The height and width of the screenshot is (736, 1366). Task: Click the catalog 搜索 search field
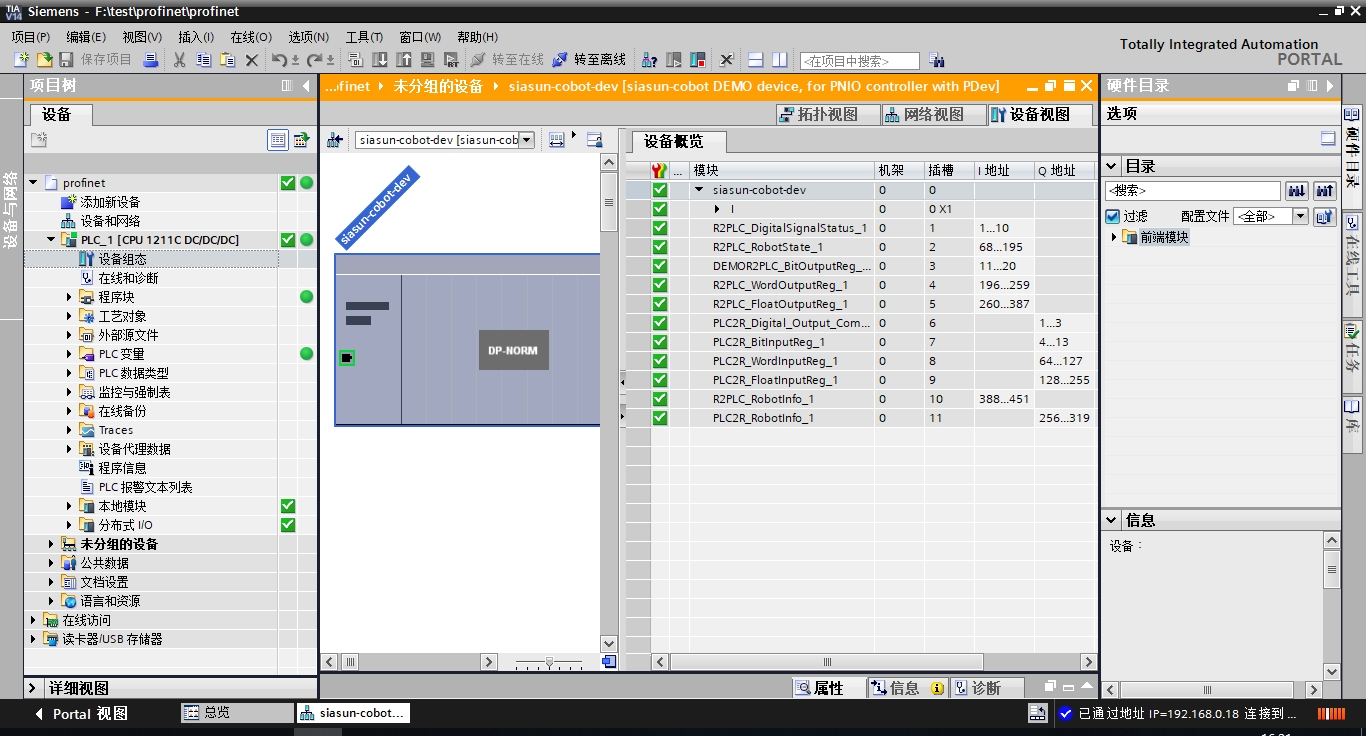click(x=1192, y=190)
